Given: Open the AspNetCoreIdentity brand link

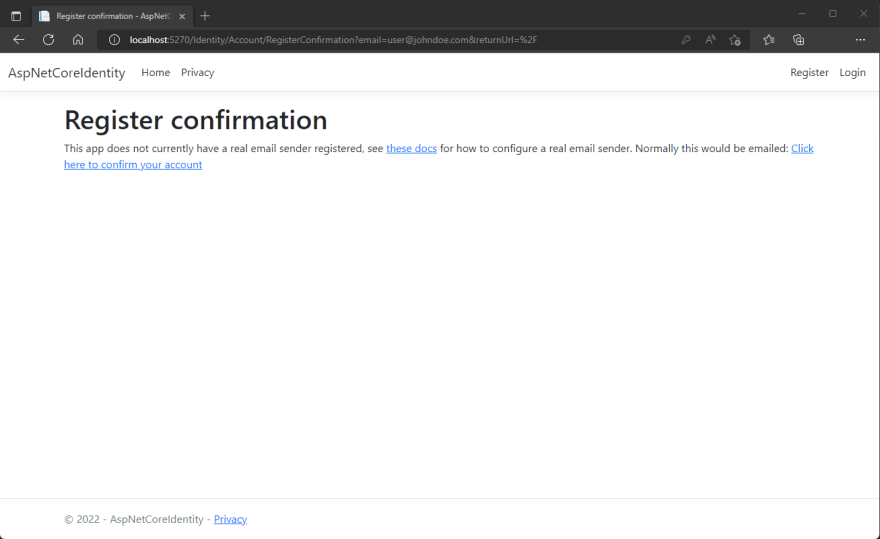Looking at the screenshot, I should pos(67,72).
